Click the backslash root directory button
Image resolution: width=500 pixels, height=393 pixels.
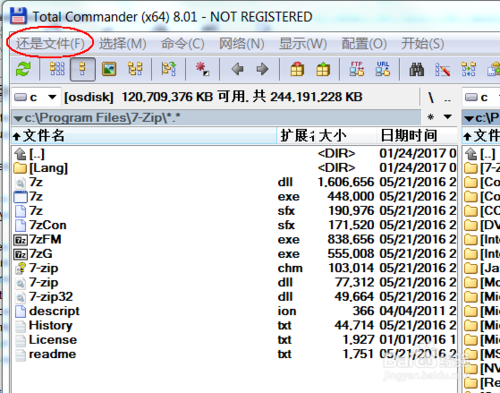pyautogui.click(x=431, y=98)
